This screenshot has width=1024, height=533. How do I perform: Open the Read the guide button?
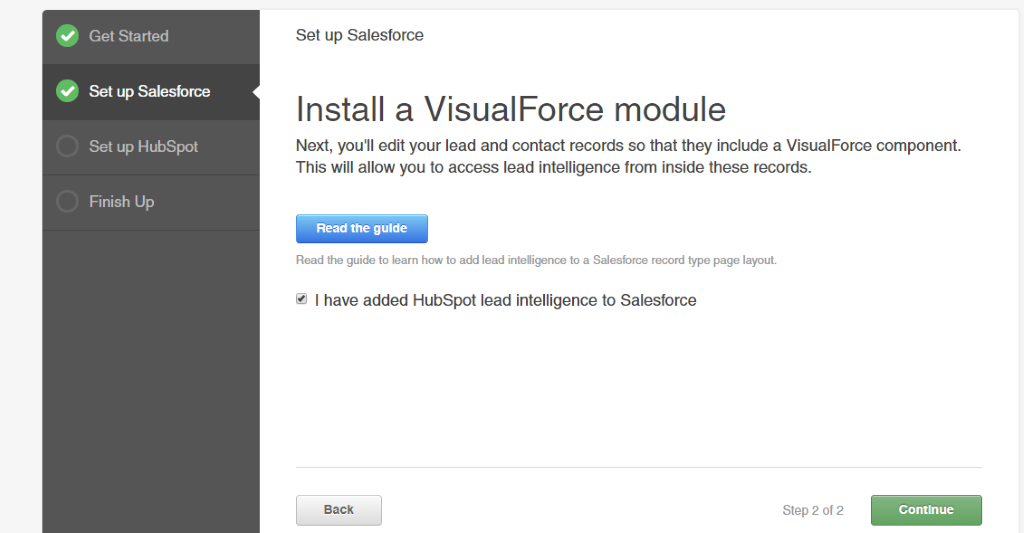pyautogui.click(x=362, y=229)
